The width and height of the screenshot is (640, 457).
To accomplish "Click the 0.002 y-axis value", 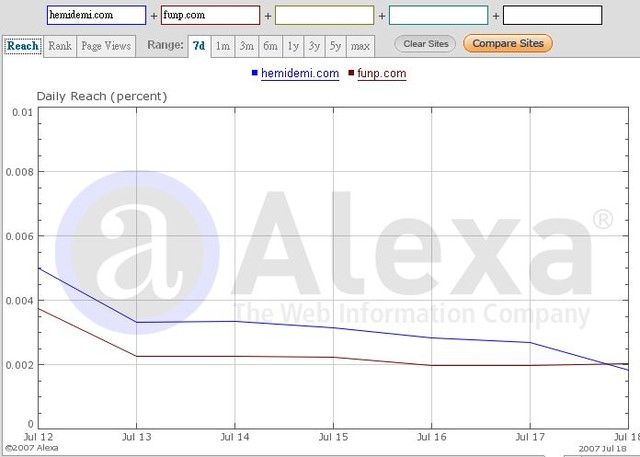I will [x=19, y=365].
